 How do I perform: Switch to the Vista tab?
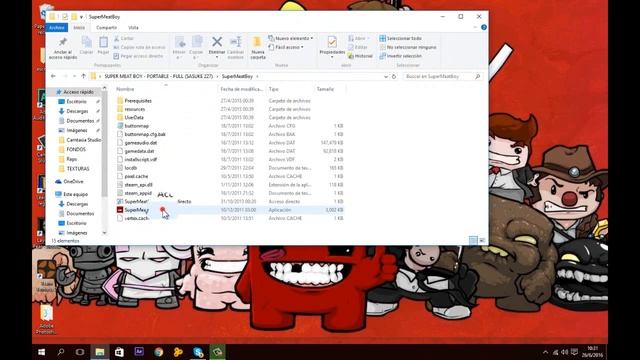click(133, 27)
